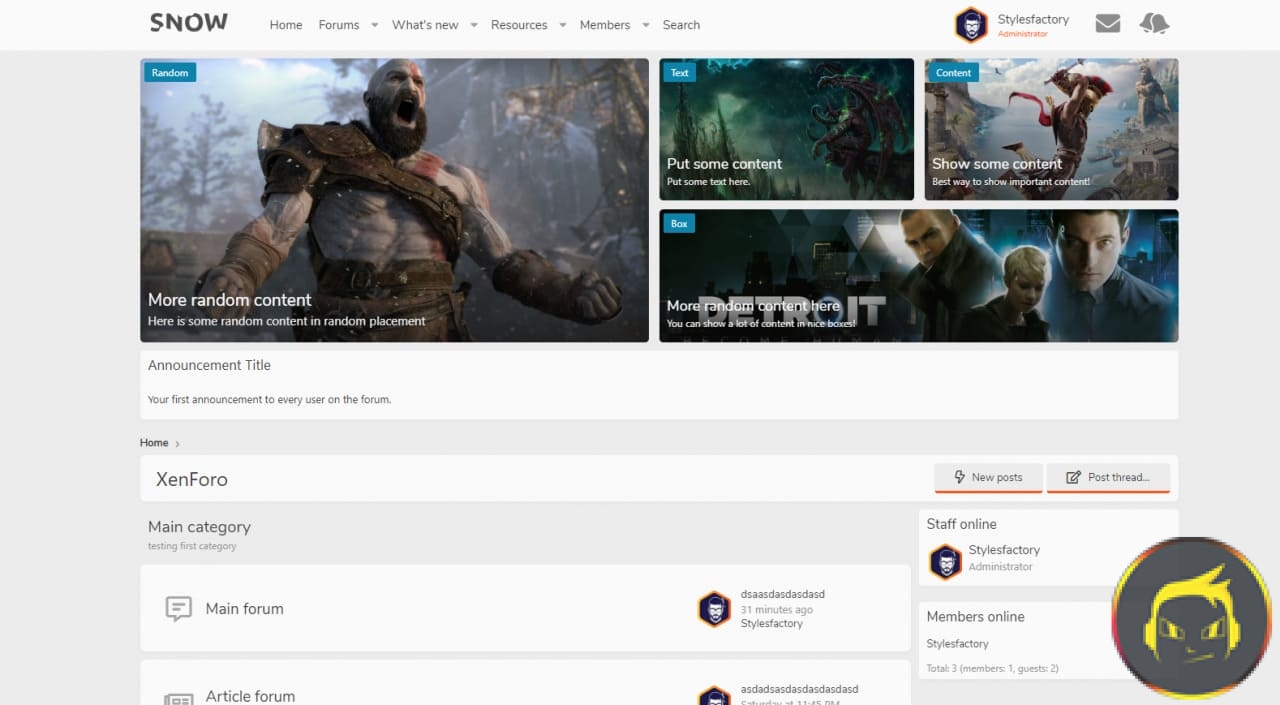The width and height of the screenshot is (1280, 705).
Task: Open the 'More random content' featured image
Action: click(x=394, y=200)
